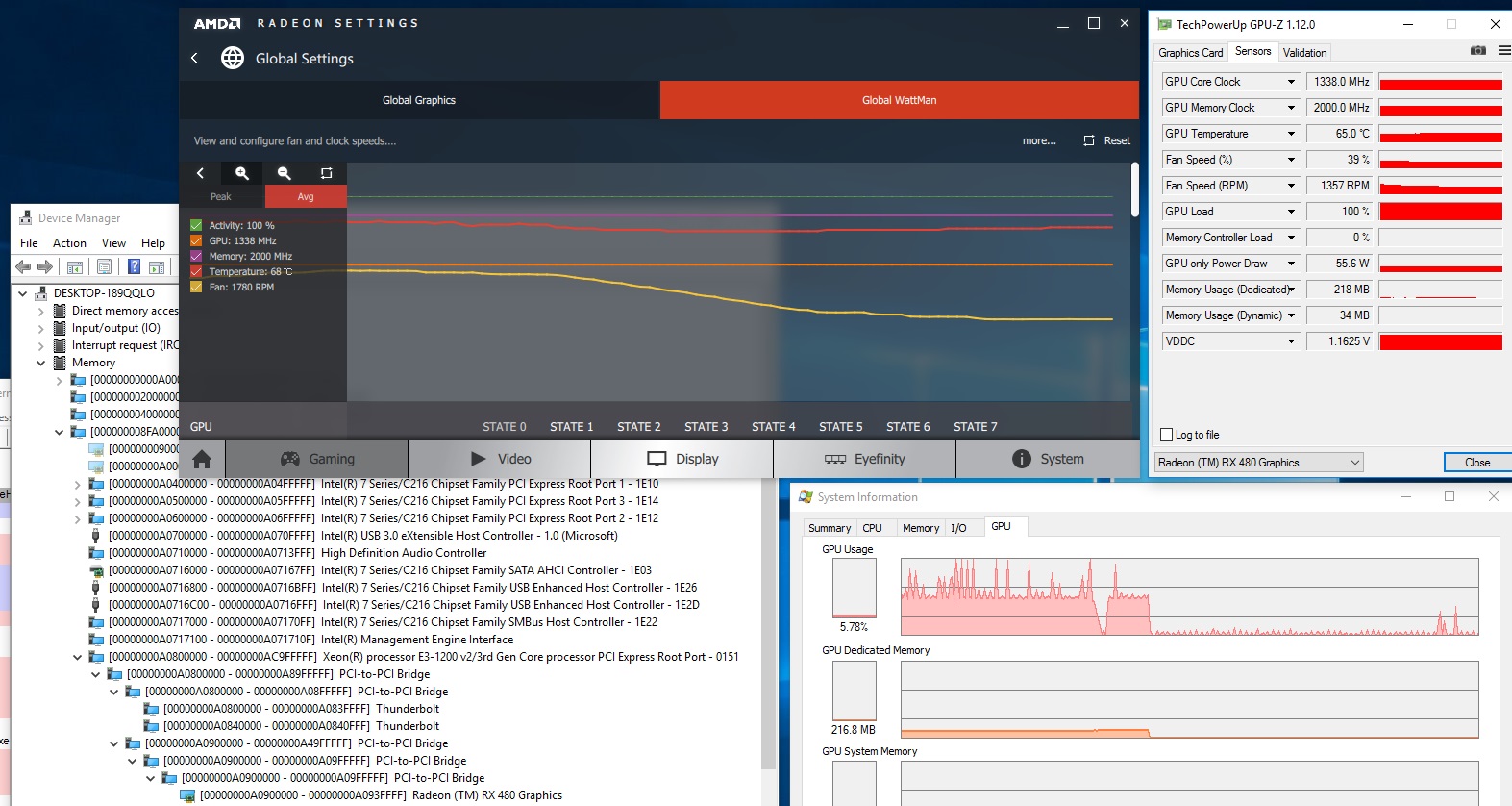Open GPU Memory Clock sensor dropdown
This screenshot has height=806, width=1512.
pyautogui.click(x=1291, y=108)
